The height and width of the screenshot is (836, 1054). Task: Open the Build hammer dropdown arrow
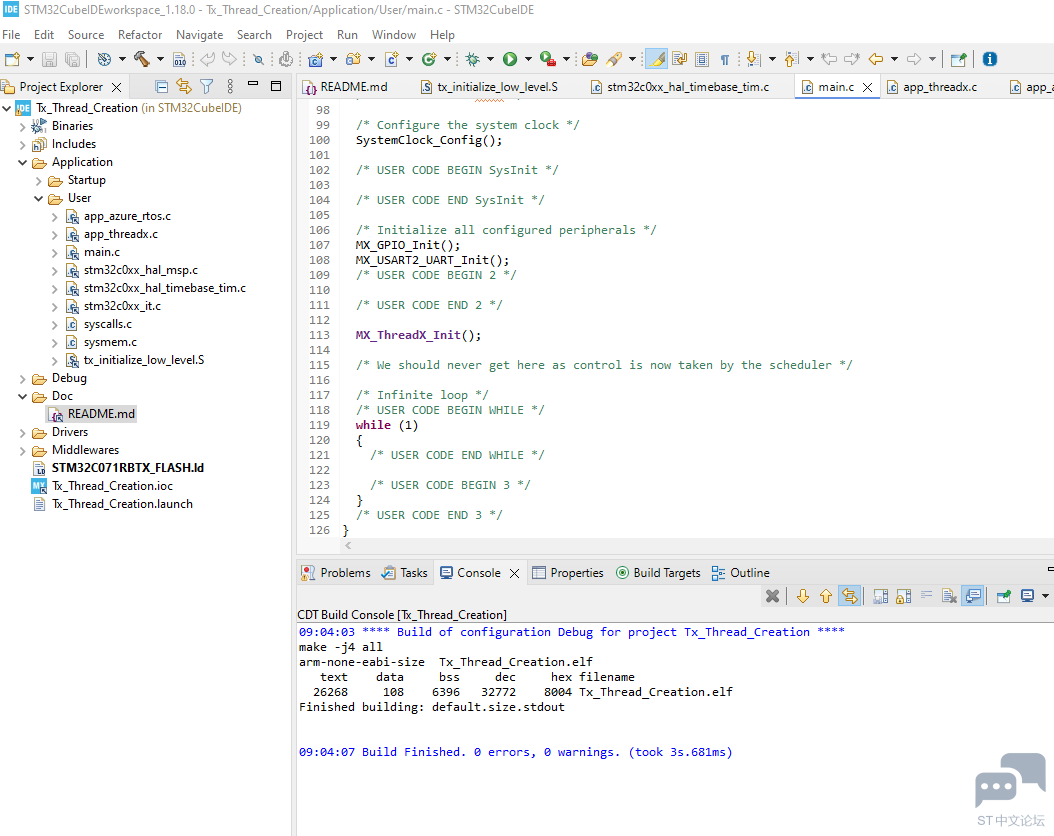point(160,59)
